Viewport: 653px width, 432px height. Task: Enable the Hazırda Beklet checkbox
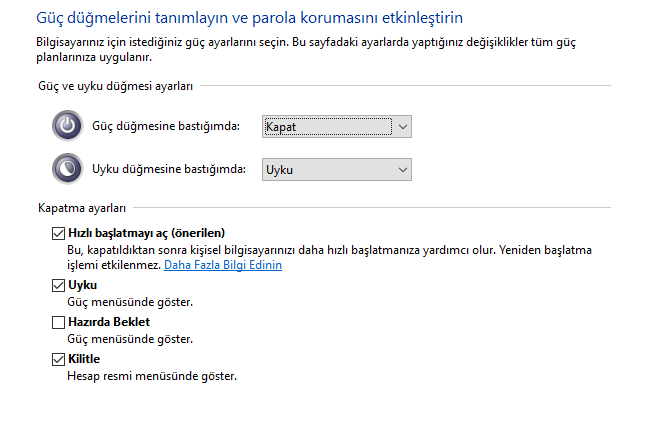tap(57, 323)
